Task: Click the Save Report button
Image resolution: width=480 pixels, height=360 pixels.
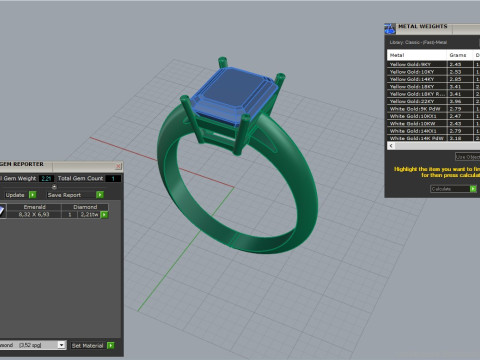Action: coord(71,195)
